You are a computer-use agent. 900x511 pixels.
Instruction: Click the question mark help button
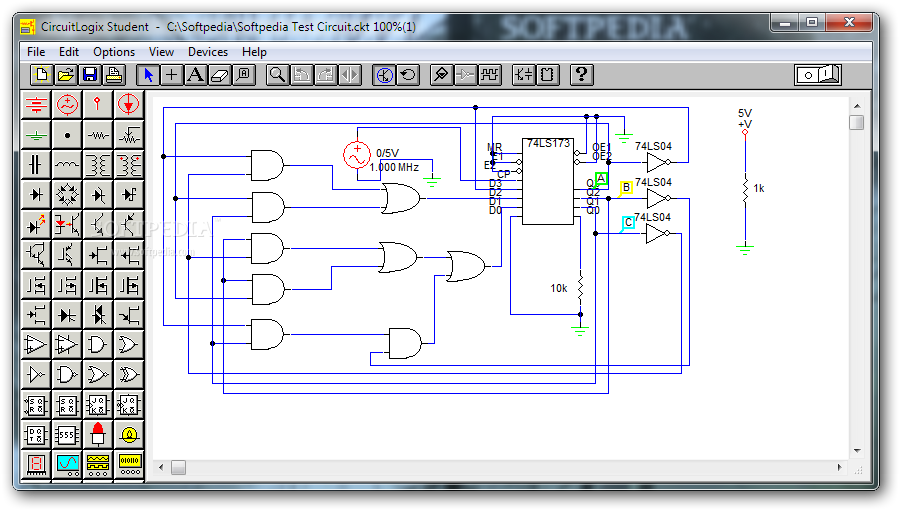point(581,75)
